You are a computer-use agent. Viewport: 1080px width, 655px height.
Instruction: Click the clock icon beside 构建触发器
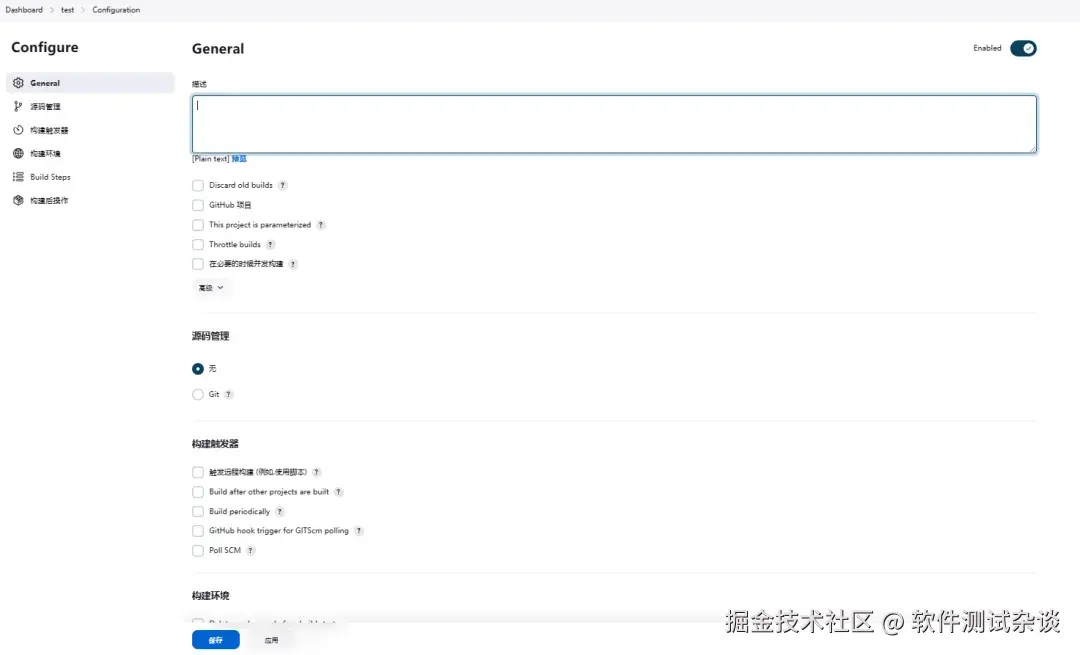click(x=17, y=129)
